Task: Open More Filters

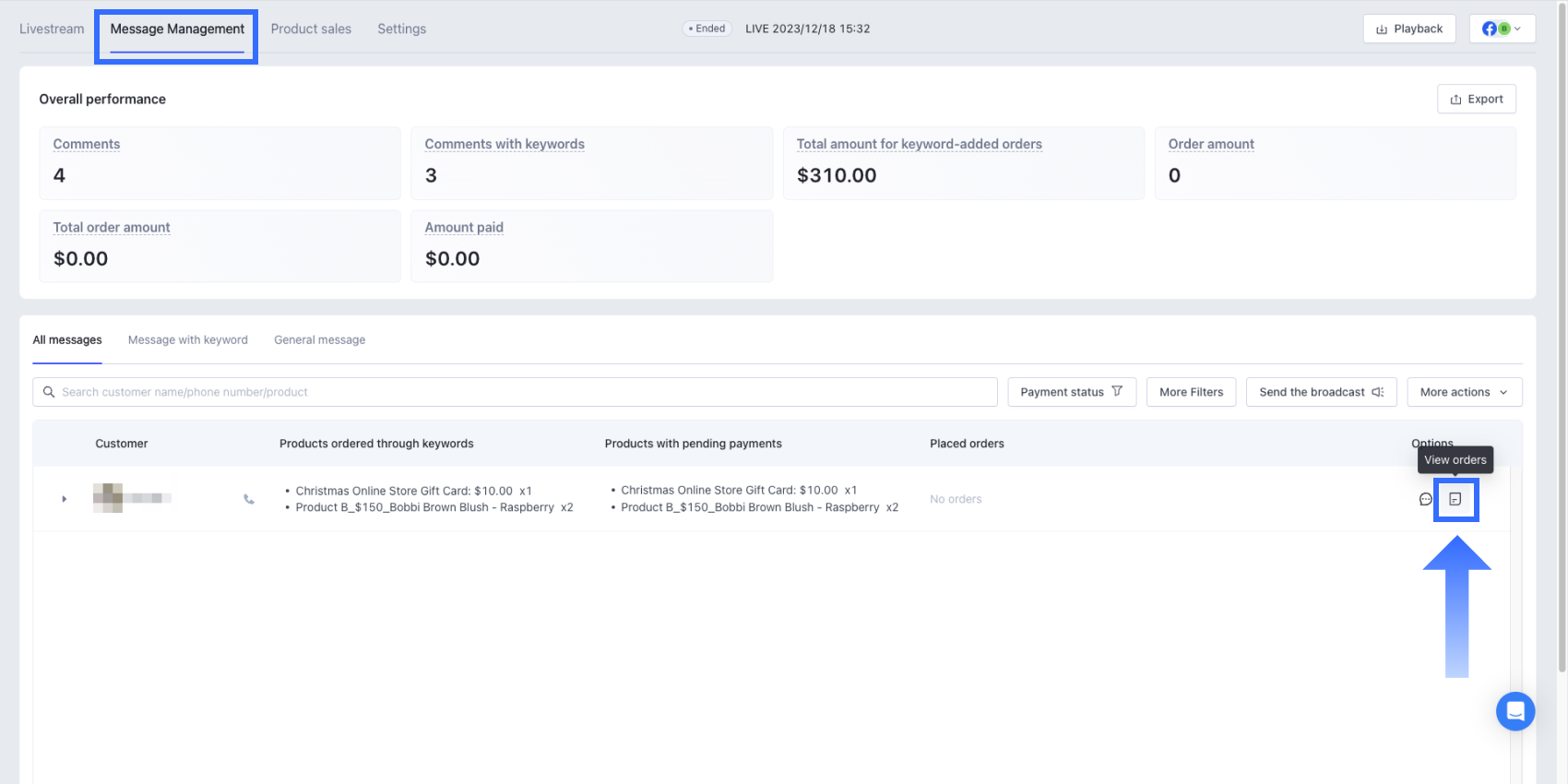Action: pyautogui.click(x=1191, y=392)
